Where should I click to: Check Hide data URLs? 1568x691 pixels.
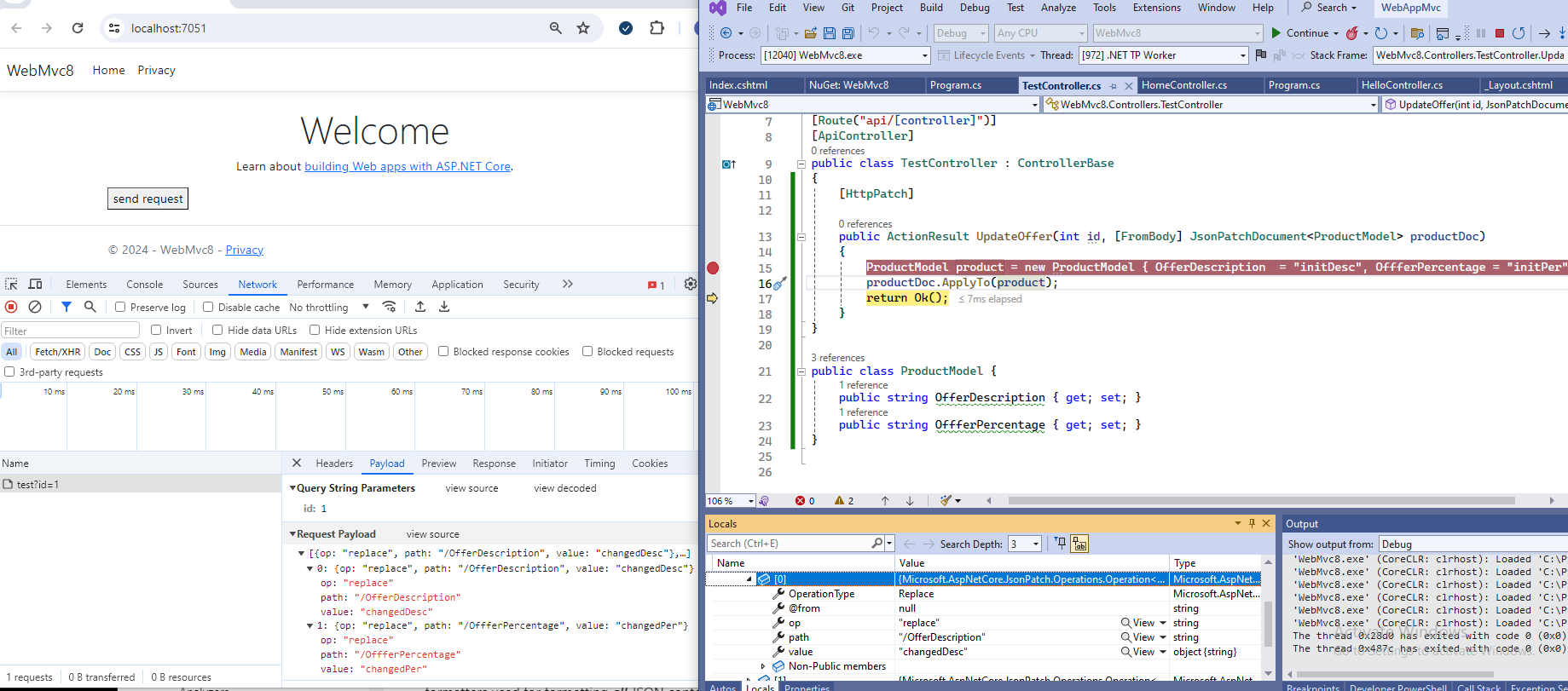point(217,330)
